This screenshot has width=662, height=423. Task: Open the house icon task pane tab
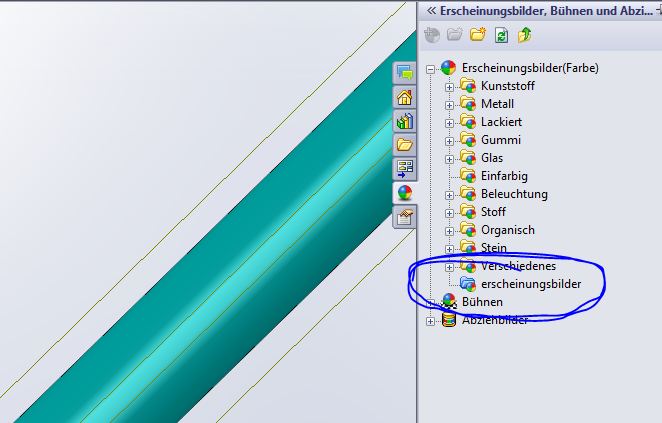click(x=405, y=97)
